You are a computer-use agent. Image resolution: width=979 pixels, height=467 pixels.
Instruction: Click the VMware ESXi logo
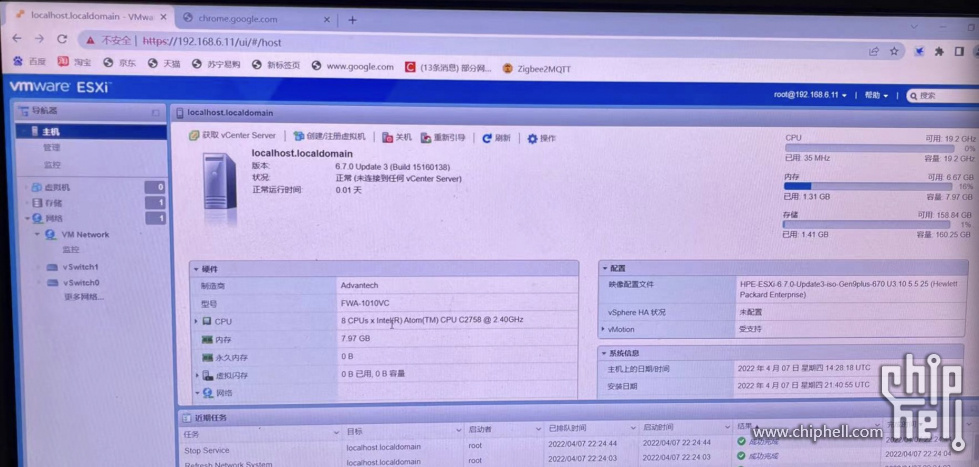point(60,87)
